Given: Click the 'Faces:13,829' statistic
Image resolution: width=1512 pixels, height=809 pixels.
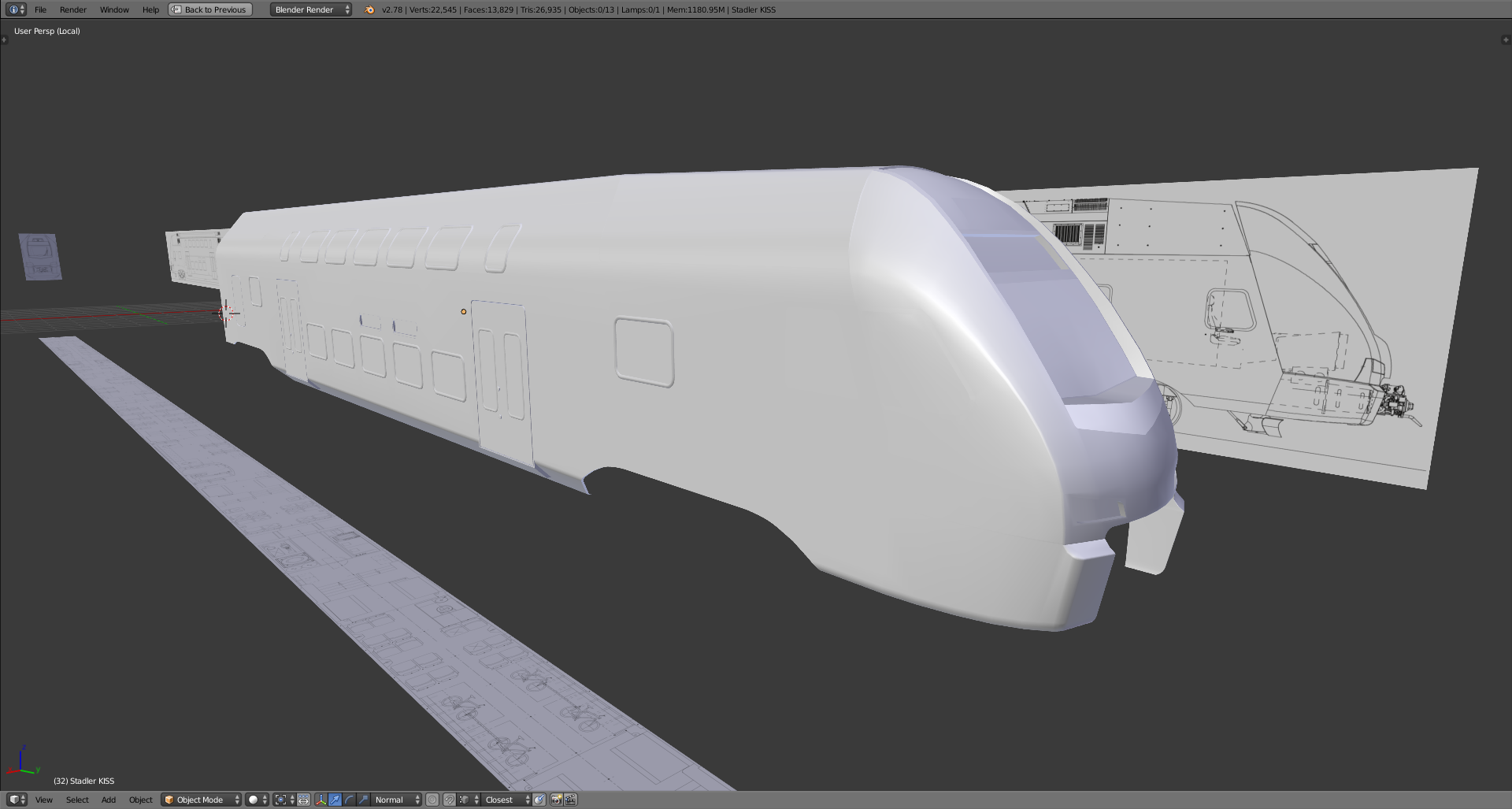Looking at the screenshot, I should click(488, 9).
